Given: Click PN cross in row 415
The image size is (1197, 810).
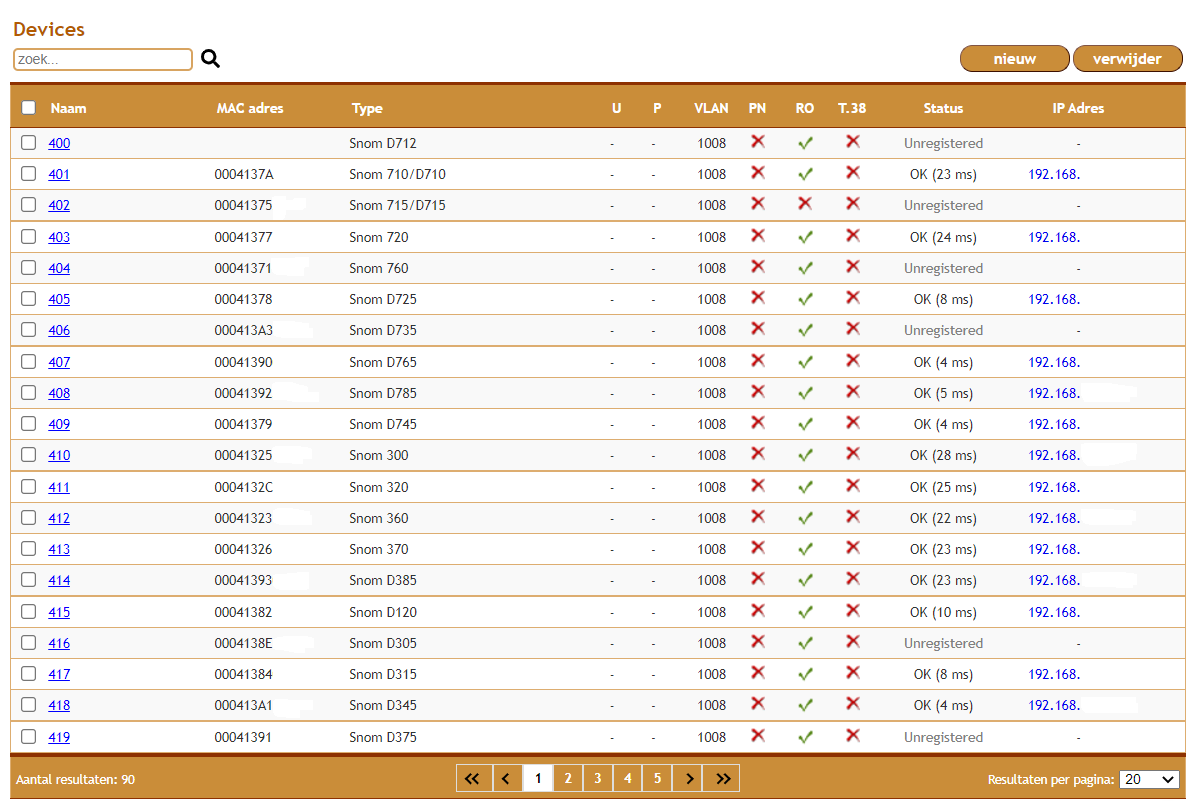Looking at the screenshot, I should (757, 611).
